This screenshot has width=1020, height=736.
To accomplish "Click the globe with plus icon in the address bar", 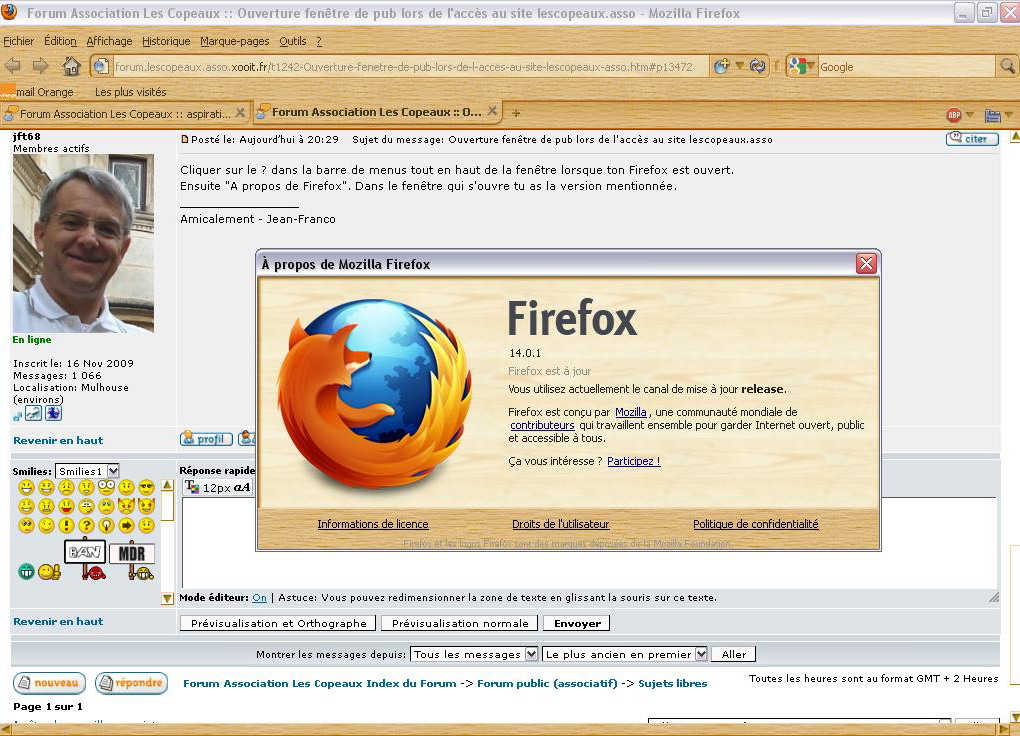I will 721,66.
